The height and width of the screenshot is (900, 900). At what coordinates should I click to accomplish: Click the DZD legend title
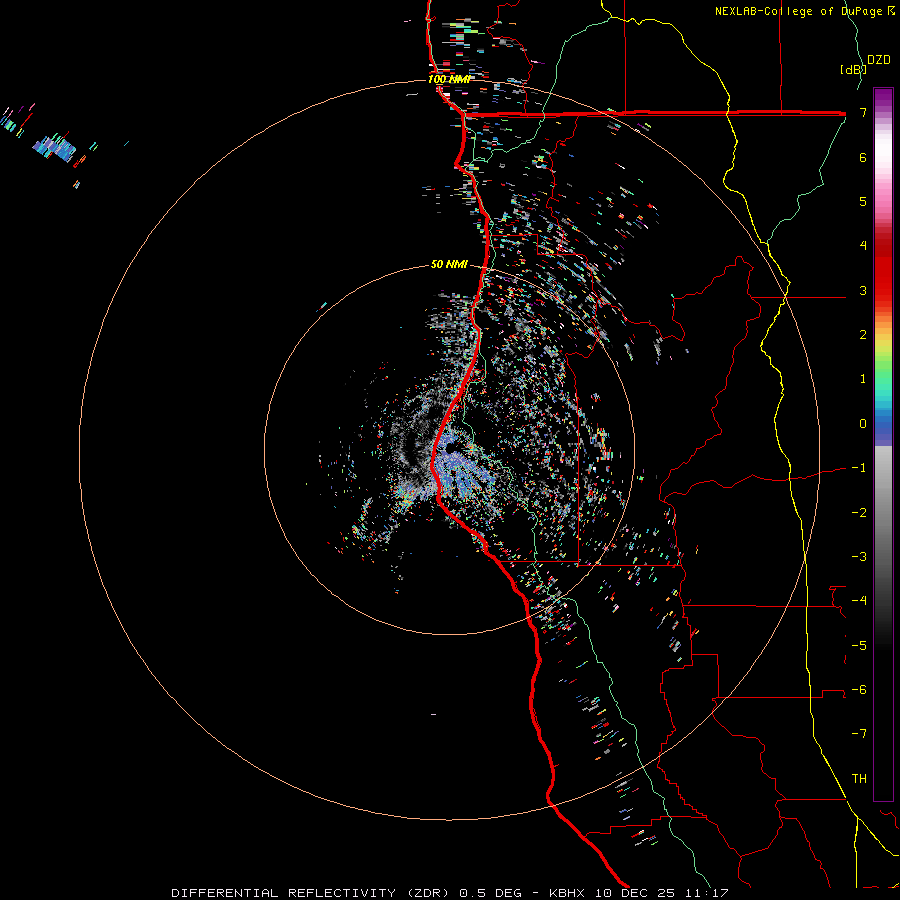coord(879,60)
